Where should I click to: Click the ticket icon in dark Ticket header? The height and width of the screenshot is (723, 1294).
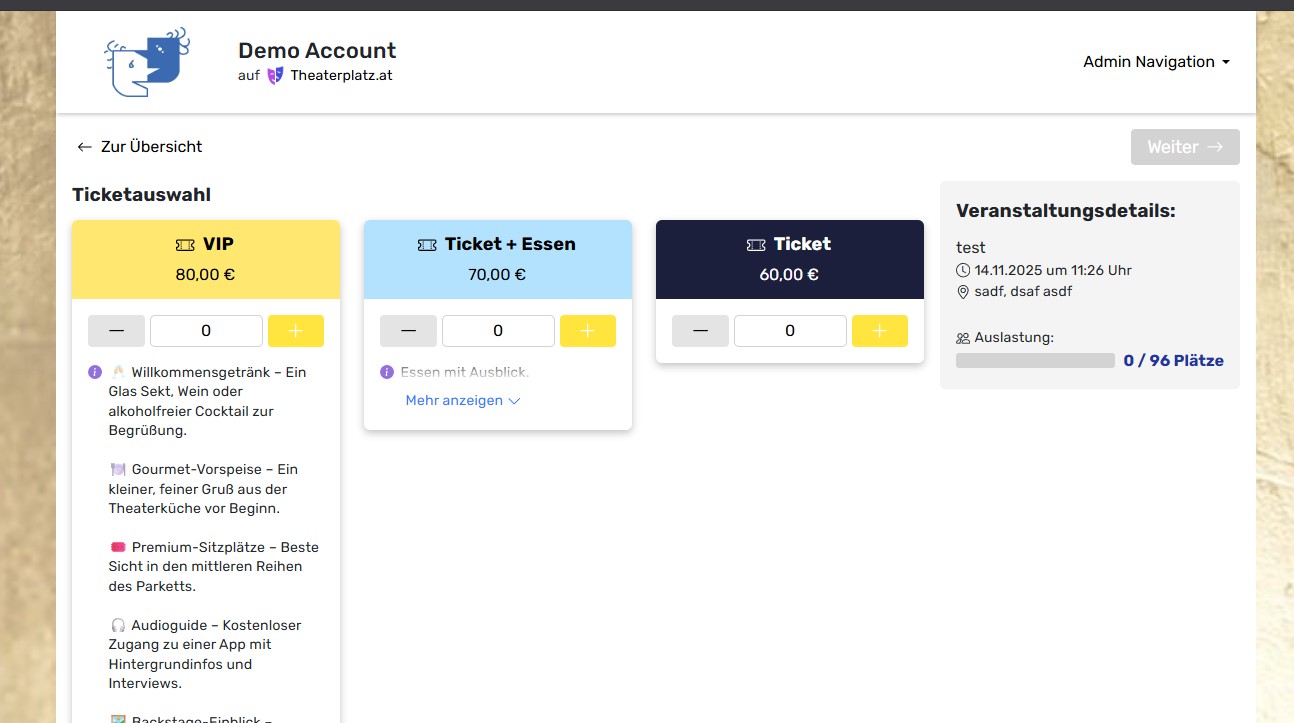pyautogui.click(x=756, y=244)
